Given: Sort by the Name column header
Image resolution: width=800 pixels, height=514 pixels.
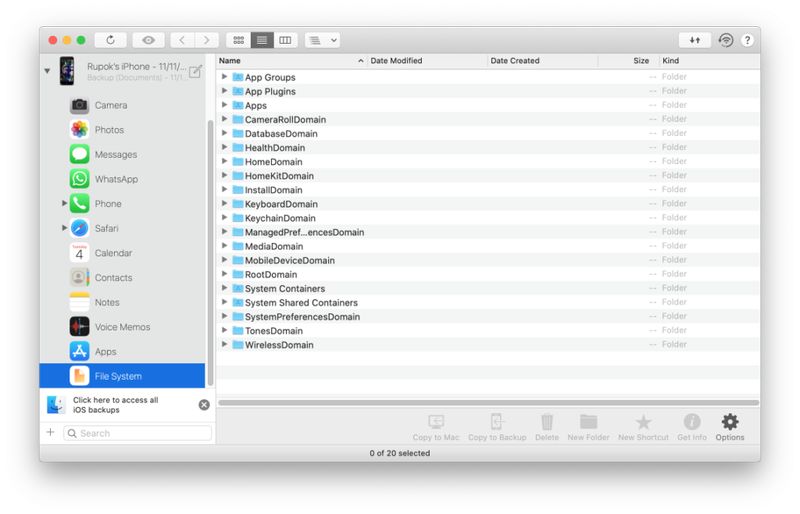Looking at the screenshot, I should pyautogui.click(x=291, y=61).
